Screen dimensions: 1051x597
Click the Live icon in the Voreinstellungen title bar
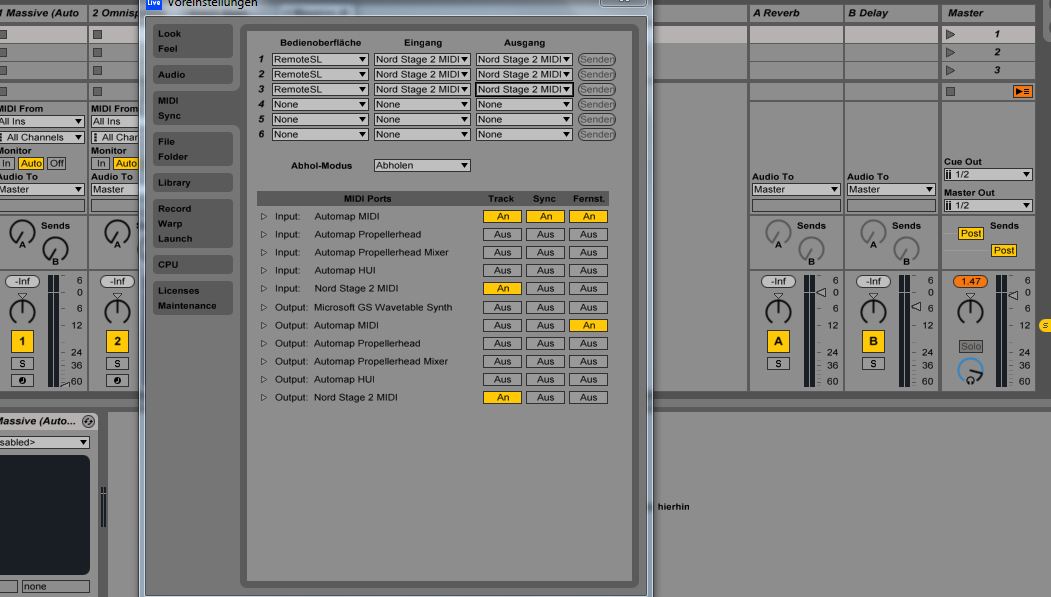coord(153,3)
